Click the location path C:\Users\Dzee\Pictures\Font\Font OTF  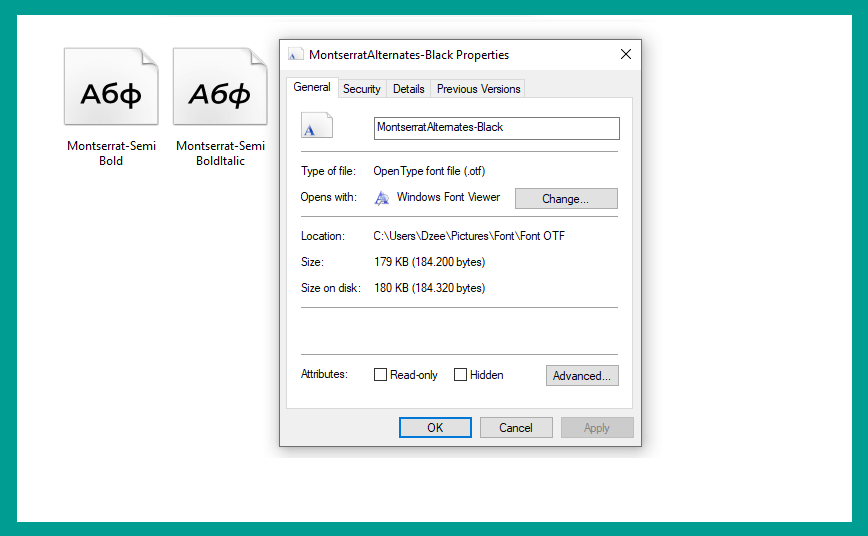pos(469,236)
